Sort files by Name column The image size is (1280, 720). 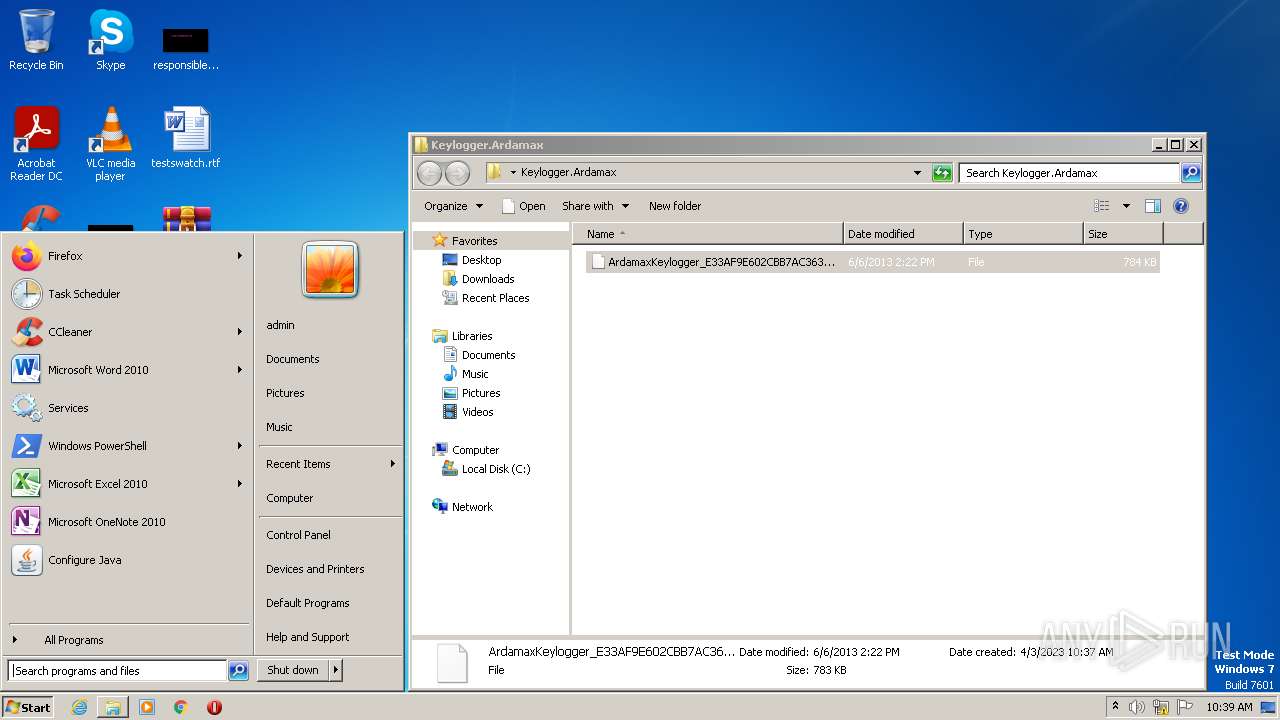[708, 234]
